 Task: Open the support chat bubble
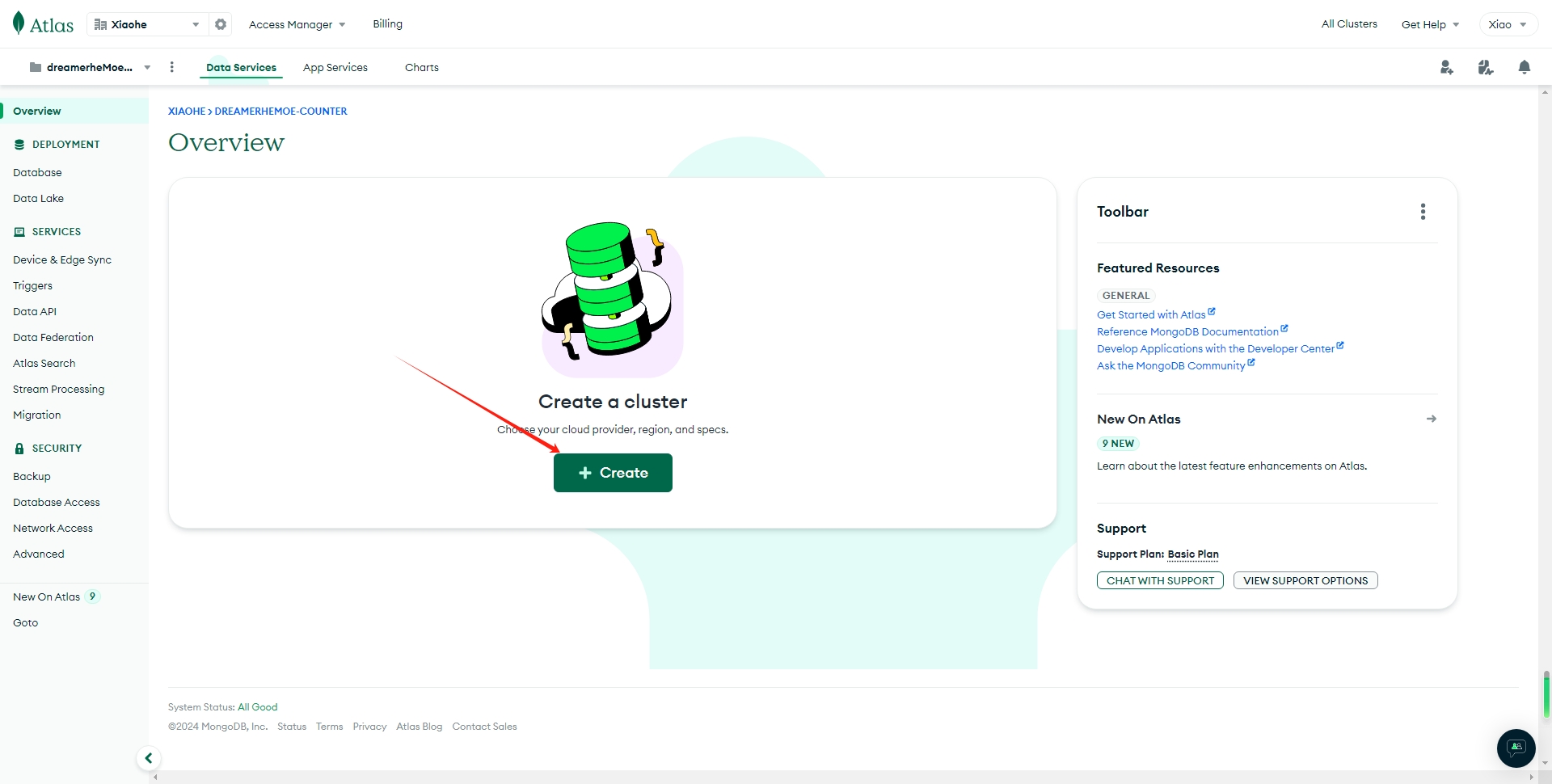click(1516, 748)
